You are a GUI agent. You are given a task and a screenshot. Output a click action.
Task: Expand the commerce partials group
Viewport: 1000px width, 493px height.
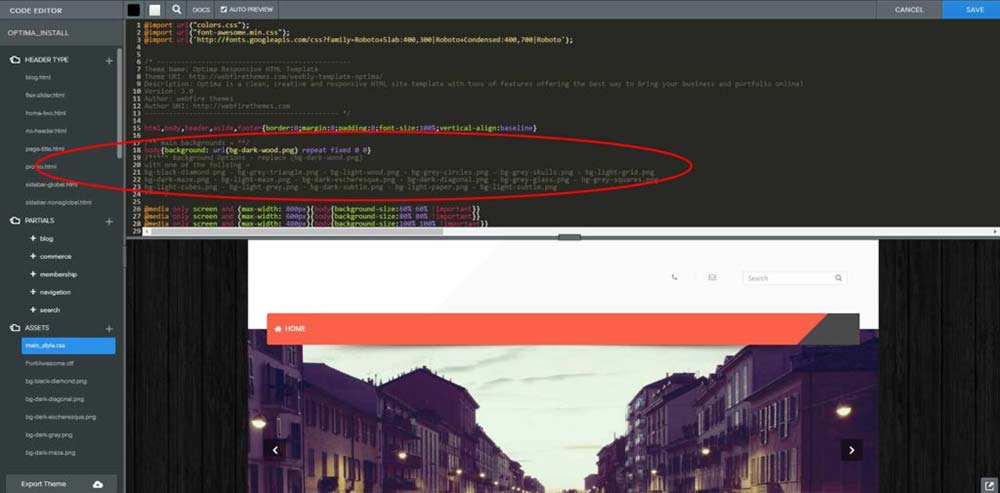(x=50, y=256)
